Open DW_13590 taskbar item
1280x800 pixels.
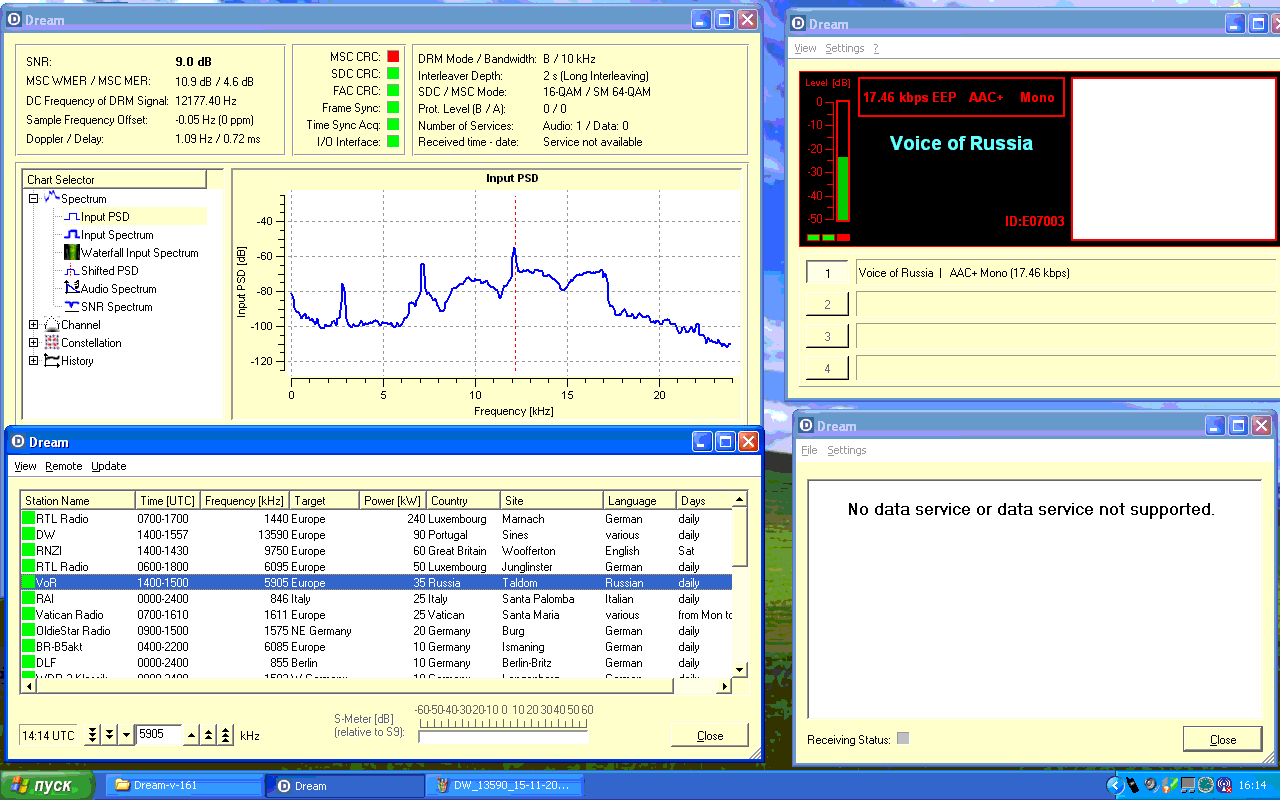[503, 785]
